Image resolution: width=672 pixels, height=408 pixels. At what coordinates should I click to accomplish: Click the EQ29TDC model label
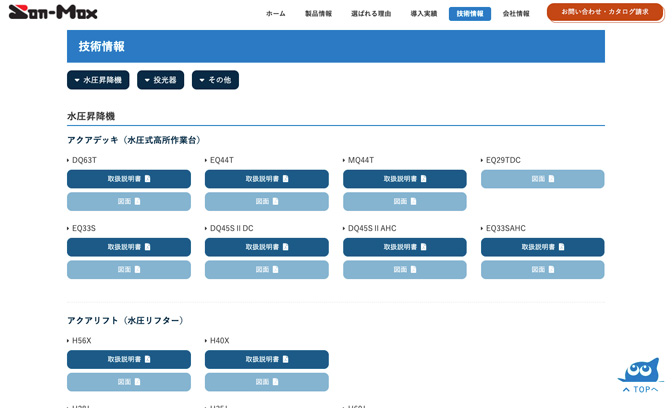click(503, 160)
